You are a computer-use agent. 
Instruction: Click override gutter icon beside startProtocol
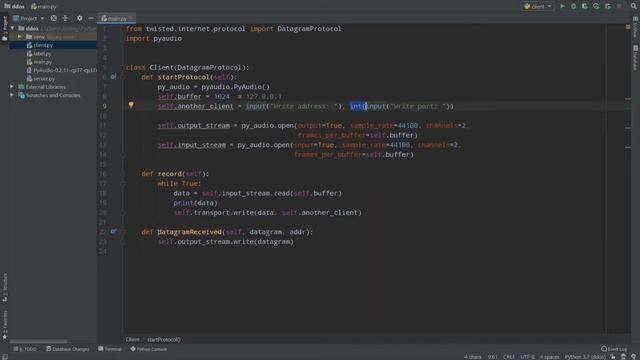(x=113, y=77)
